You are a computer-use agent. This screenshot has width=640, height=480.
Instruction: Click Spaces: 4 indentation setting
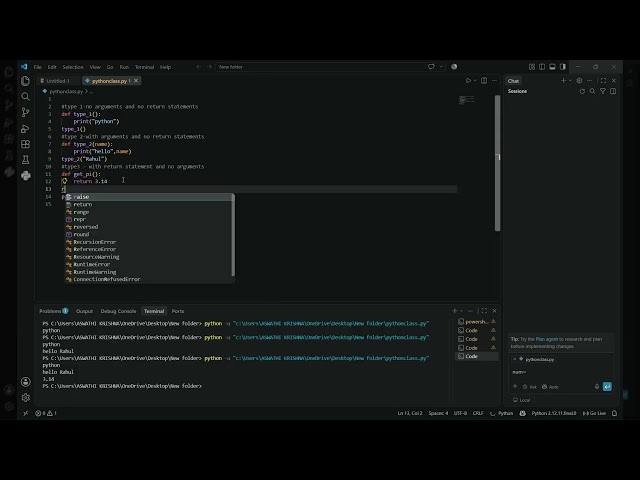(438, 413)
